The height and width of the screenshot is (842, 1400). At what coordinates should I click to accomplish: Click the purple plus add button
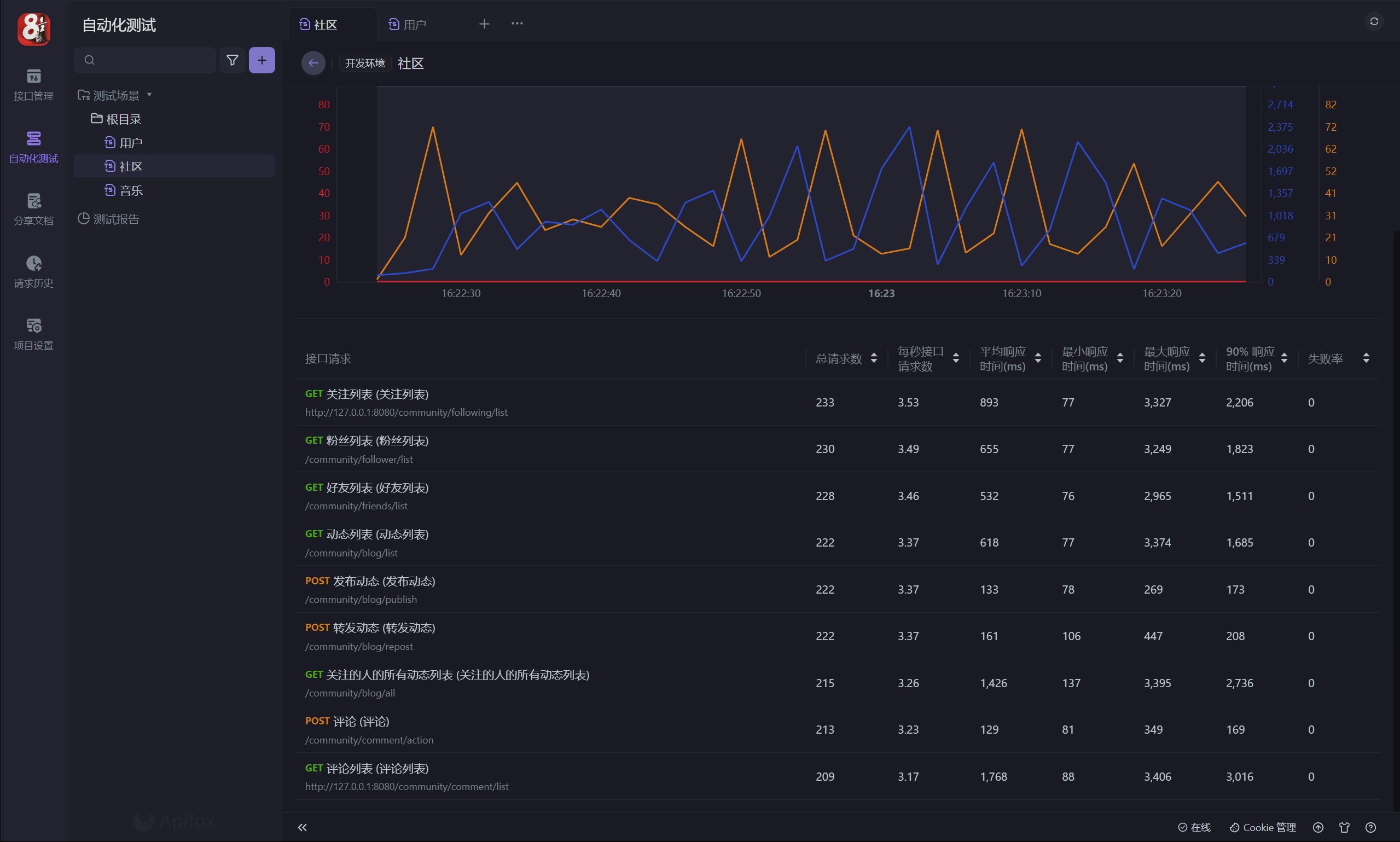click(262, 60)
